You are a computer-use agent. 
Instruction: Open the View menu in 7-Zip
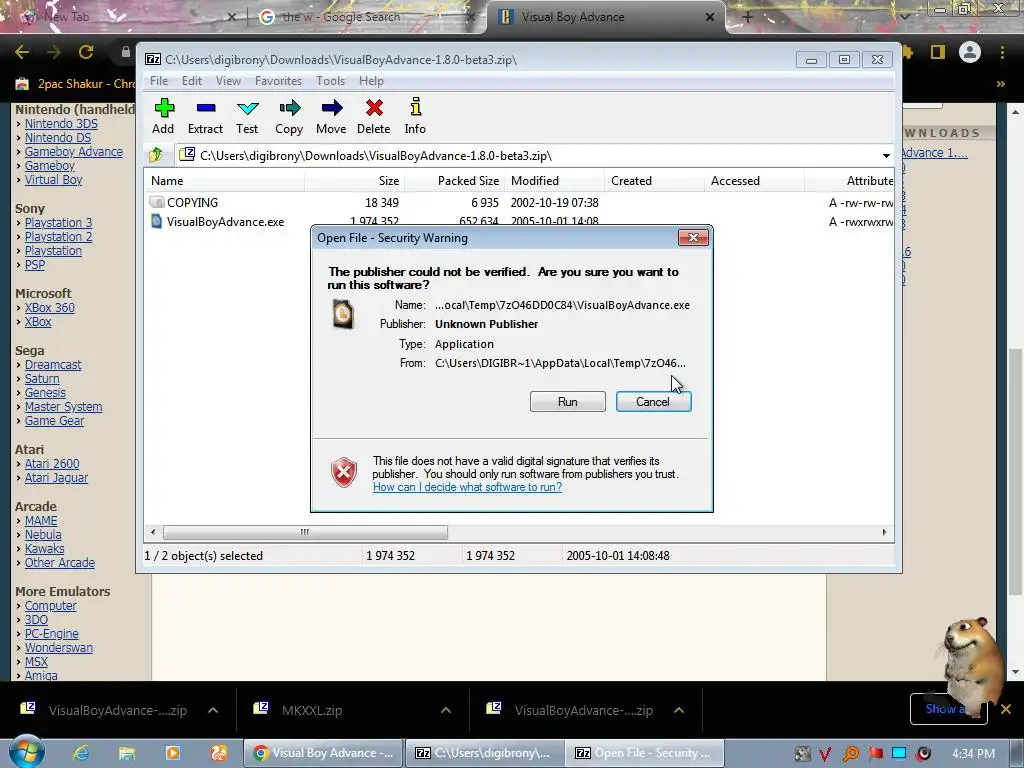pyautogui.click(x=228, y=81)
